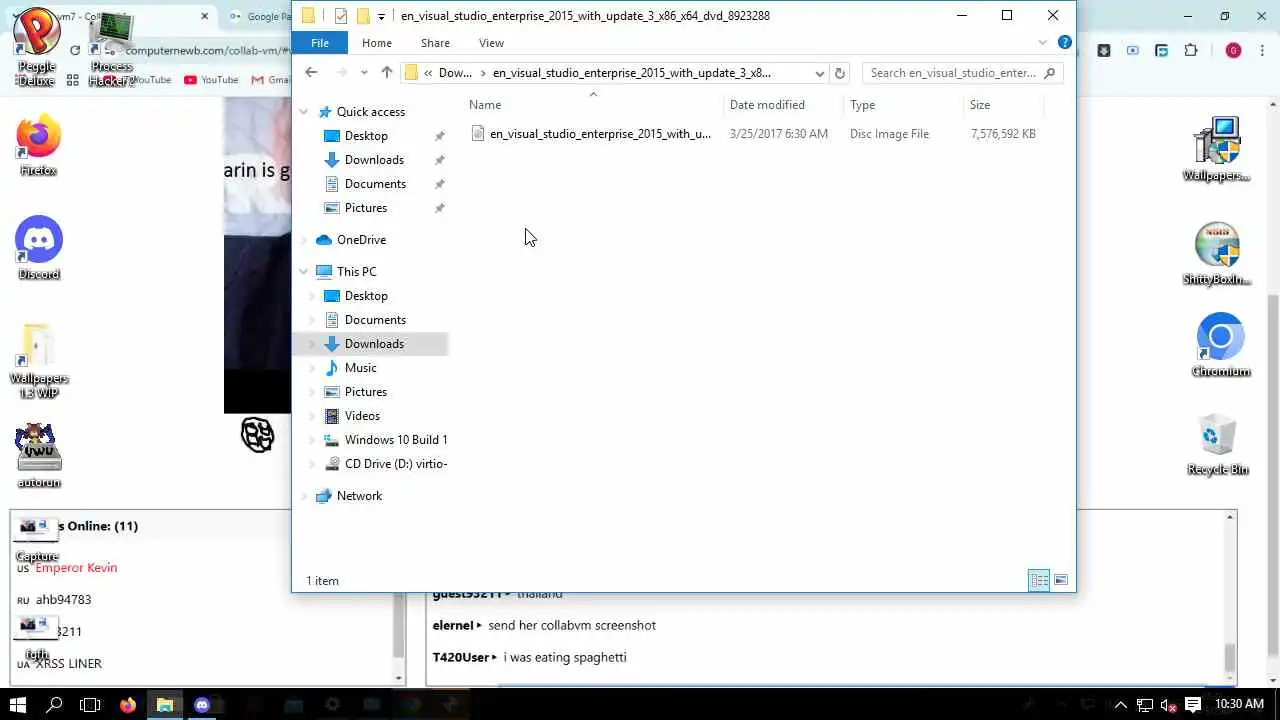Image resolution: width=1280 pixels, height=720 pixels.
Task: Expand the ribbon with the chevron
Action: (x=1043, y=43)
